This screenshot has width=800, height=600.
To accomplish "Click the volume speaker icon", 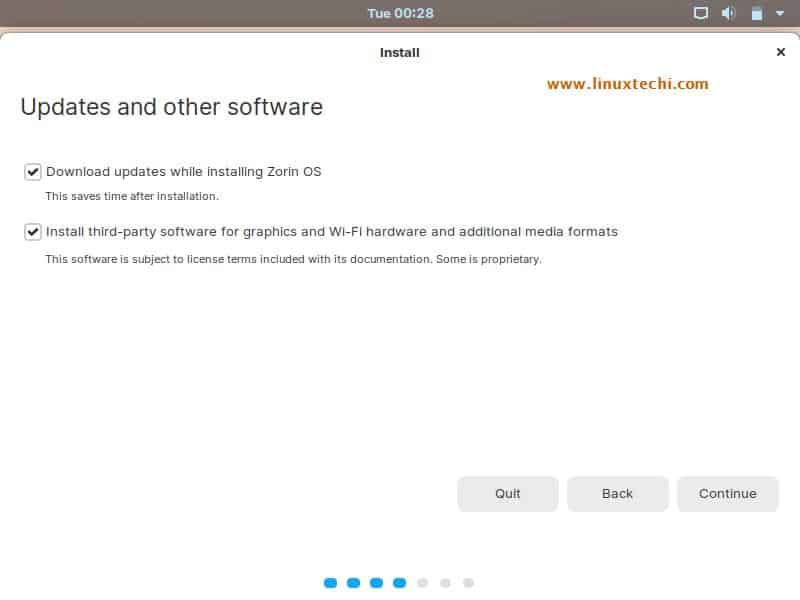I will (x=728, y=13).
